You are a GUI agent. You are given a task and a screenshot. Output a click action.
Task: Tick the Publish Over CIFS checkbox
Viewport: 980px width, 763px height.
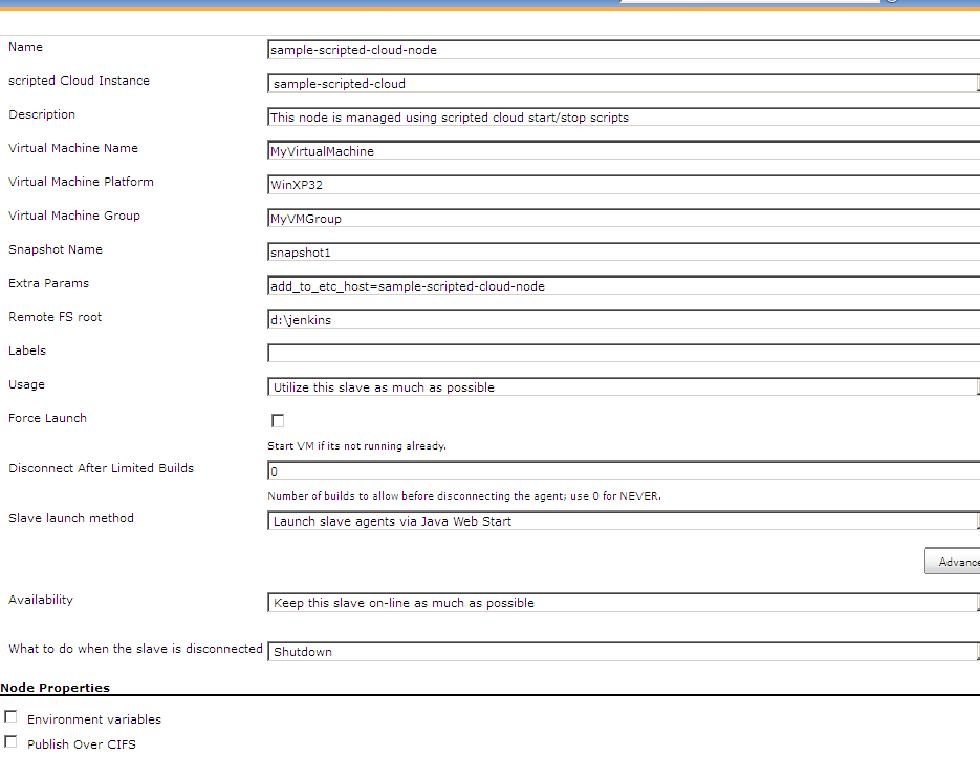point(11,742)
